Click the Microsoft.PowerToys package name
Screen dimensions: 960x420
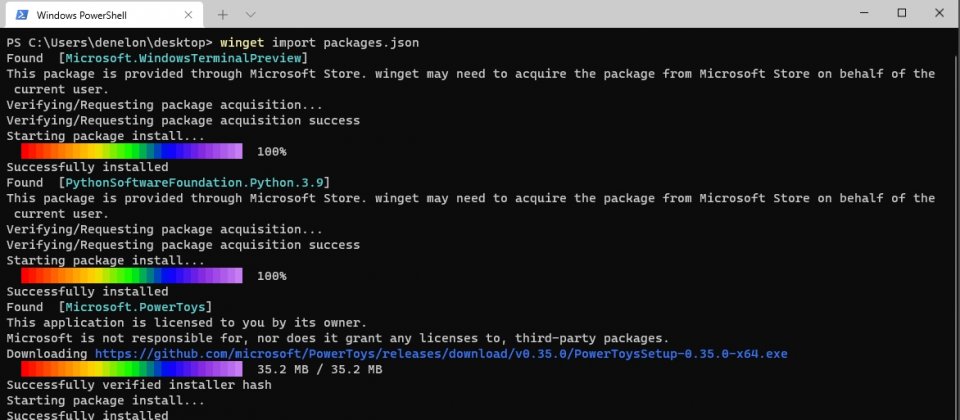point(135,307)
